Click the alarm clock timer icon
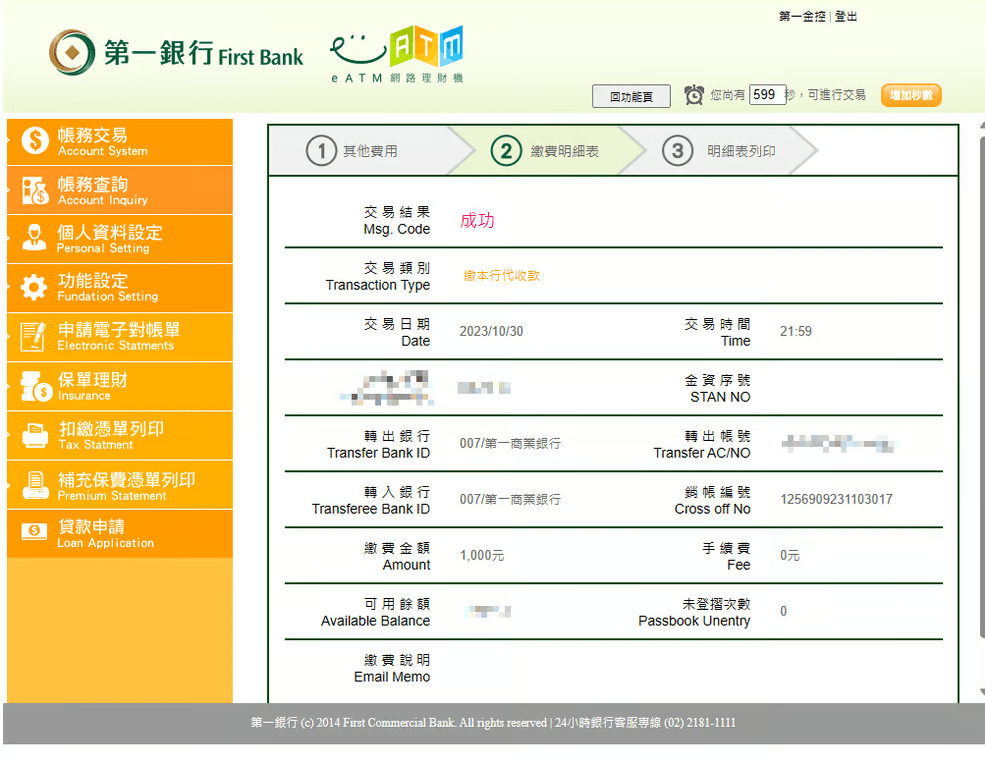This screenshot has height=763, width=985. click(x=694, y=95)
